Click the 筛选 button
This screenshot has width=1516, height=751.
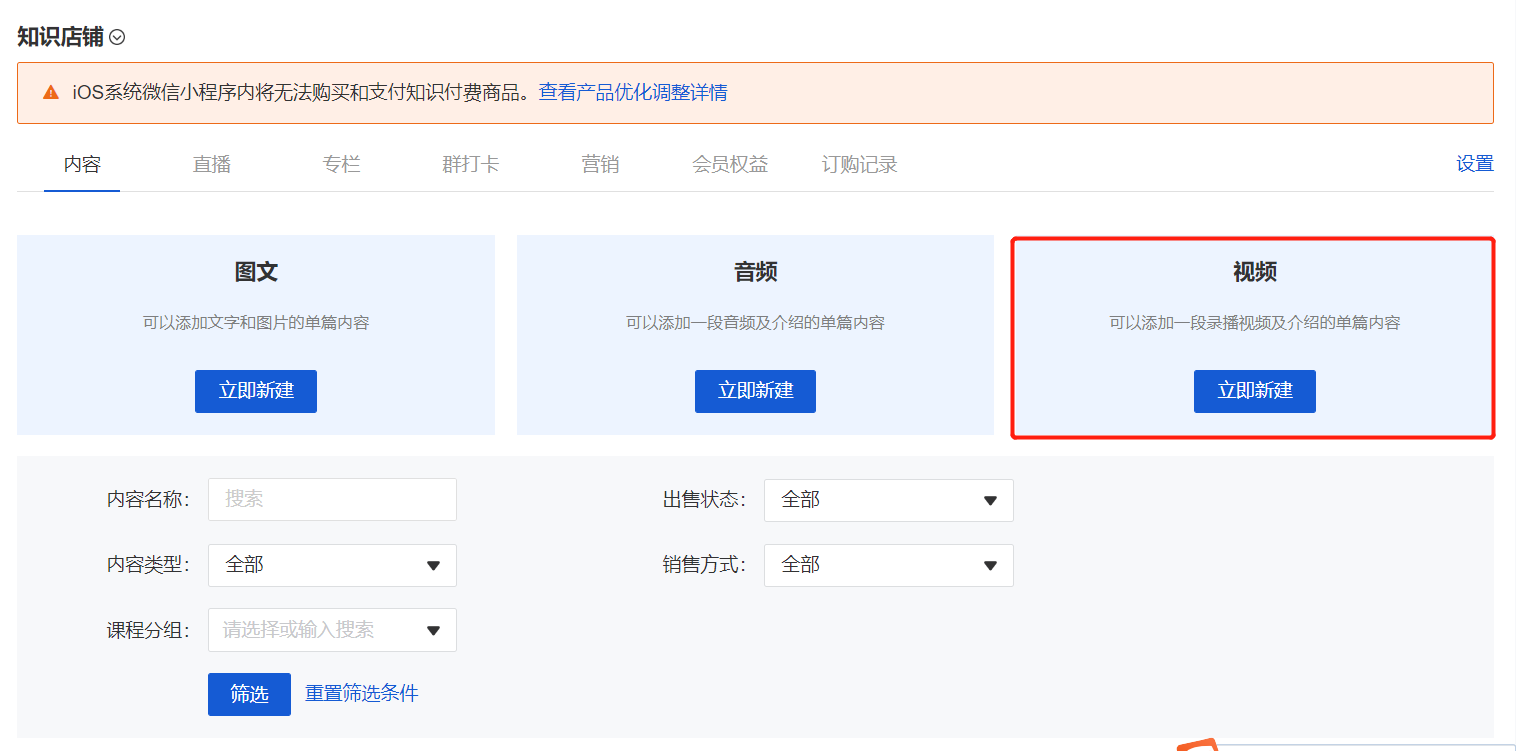(249, 694)
